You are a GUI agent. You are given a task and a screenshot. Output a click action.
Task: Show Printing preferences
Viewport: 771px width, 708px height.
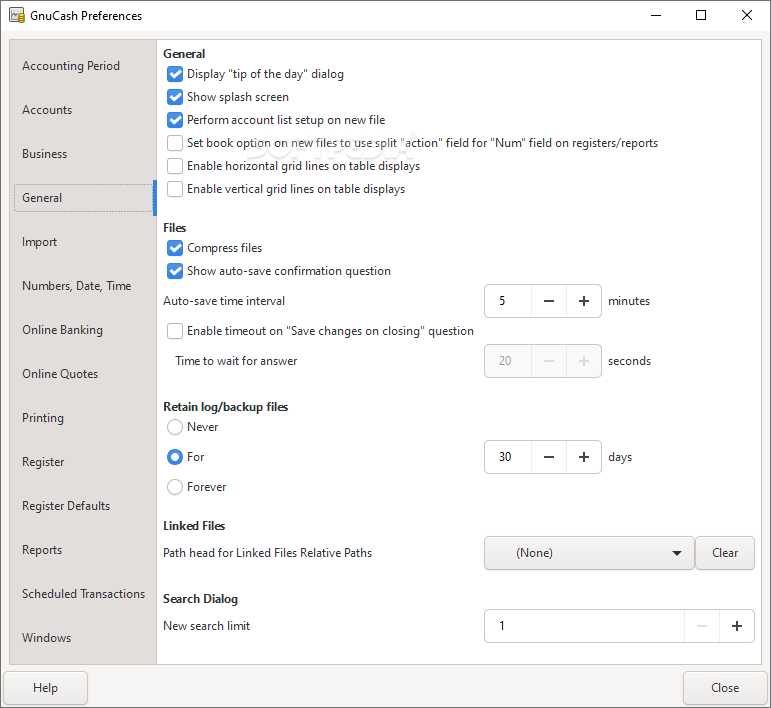pos(83,418)
